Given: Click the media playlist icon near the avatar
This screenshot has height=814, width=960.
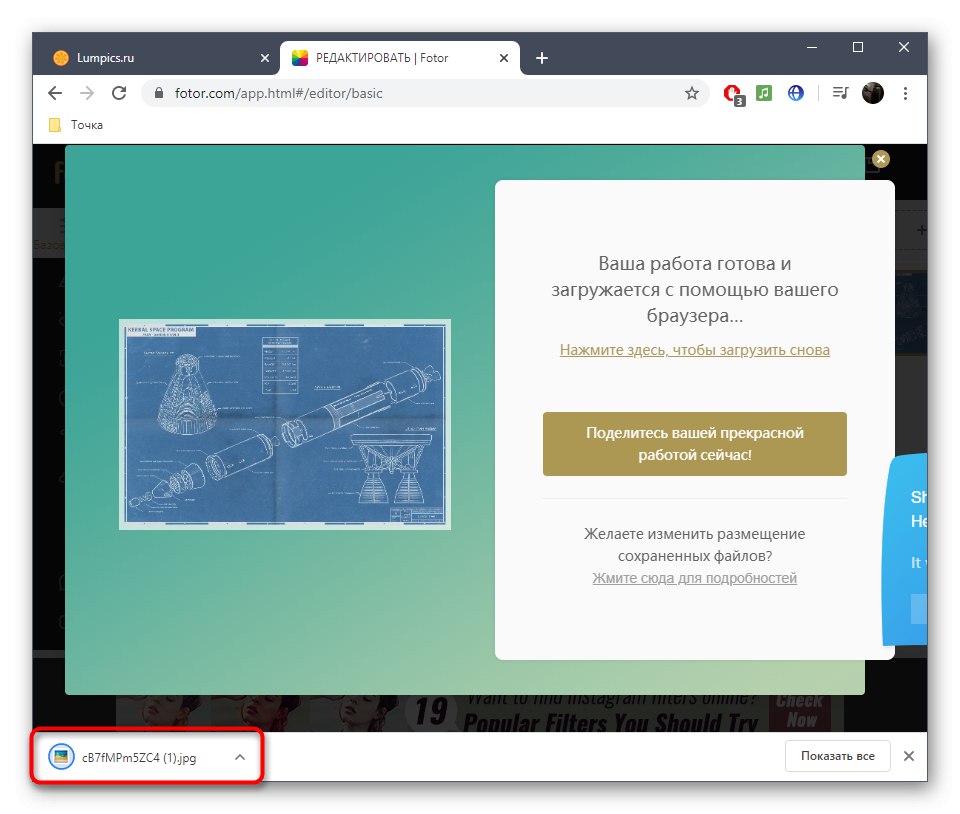Looking at the screenshot, I should coord(839,93).
